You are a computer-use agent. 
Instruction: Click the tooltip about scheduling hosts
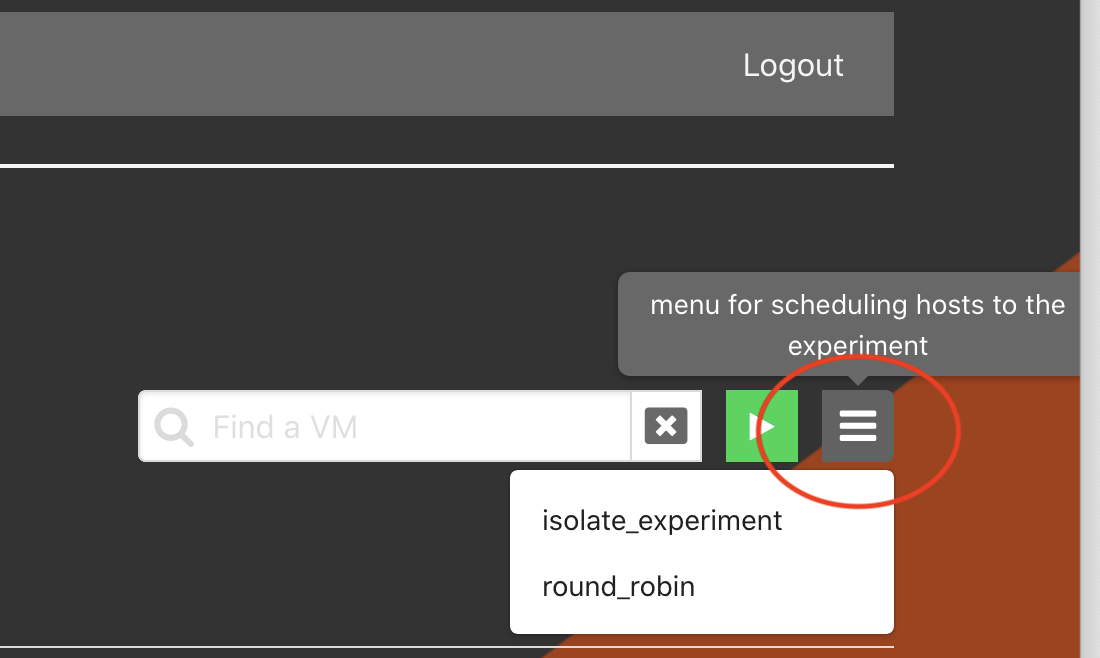[857, 324]
